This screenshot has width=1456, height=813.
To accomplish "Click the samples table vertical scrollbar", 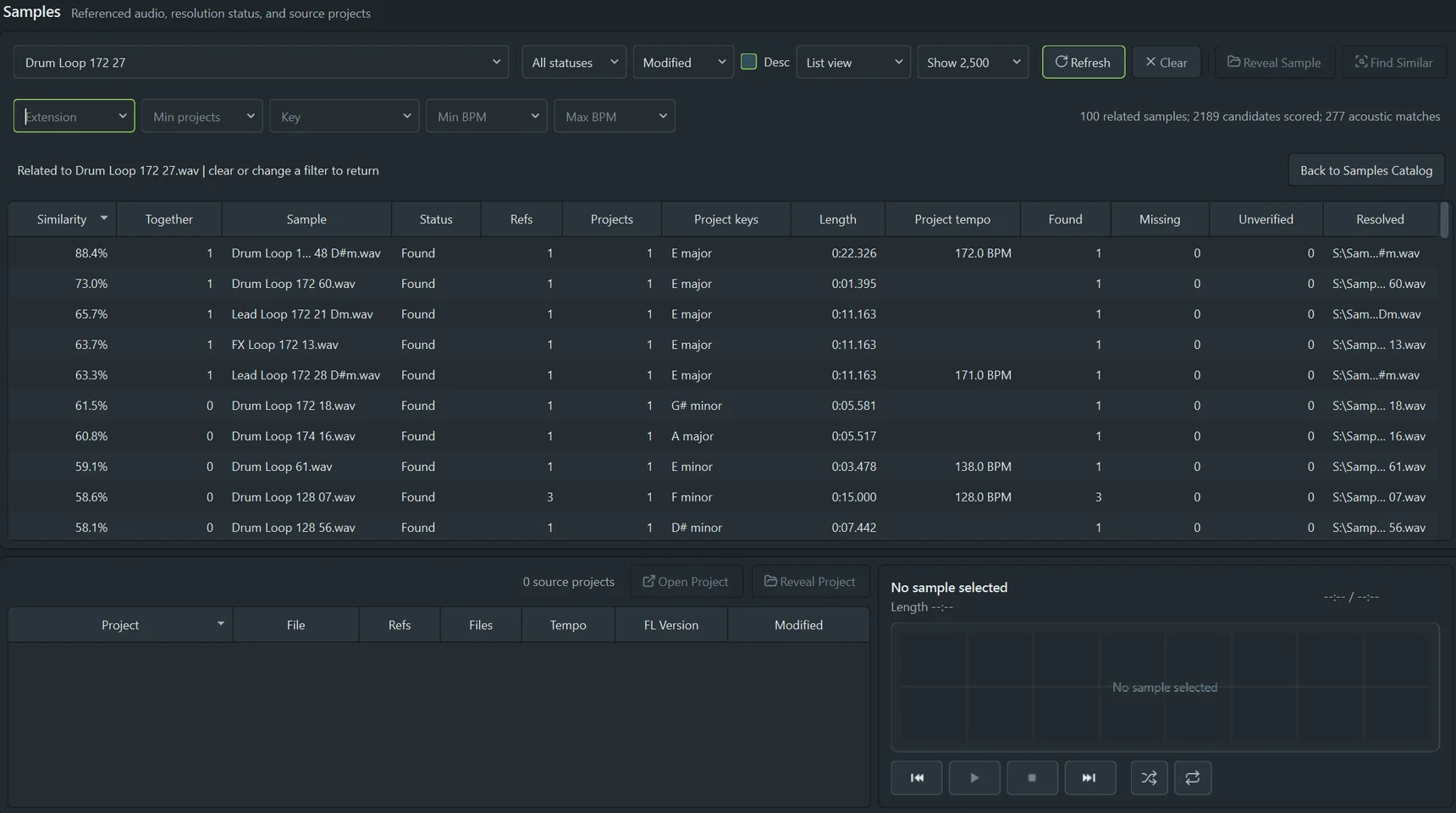I will [1444, 219].
